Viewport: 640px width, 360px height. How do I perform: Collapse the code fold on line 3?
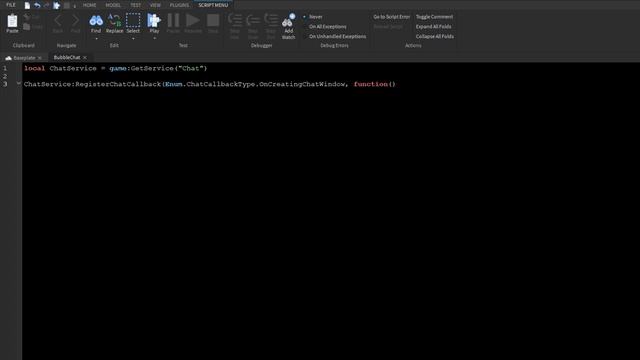[x=18, y=83]
